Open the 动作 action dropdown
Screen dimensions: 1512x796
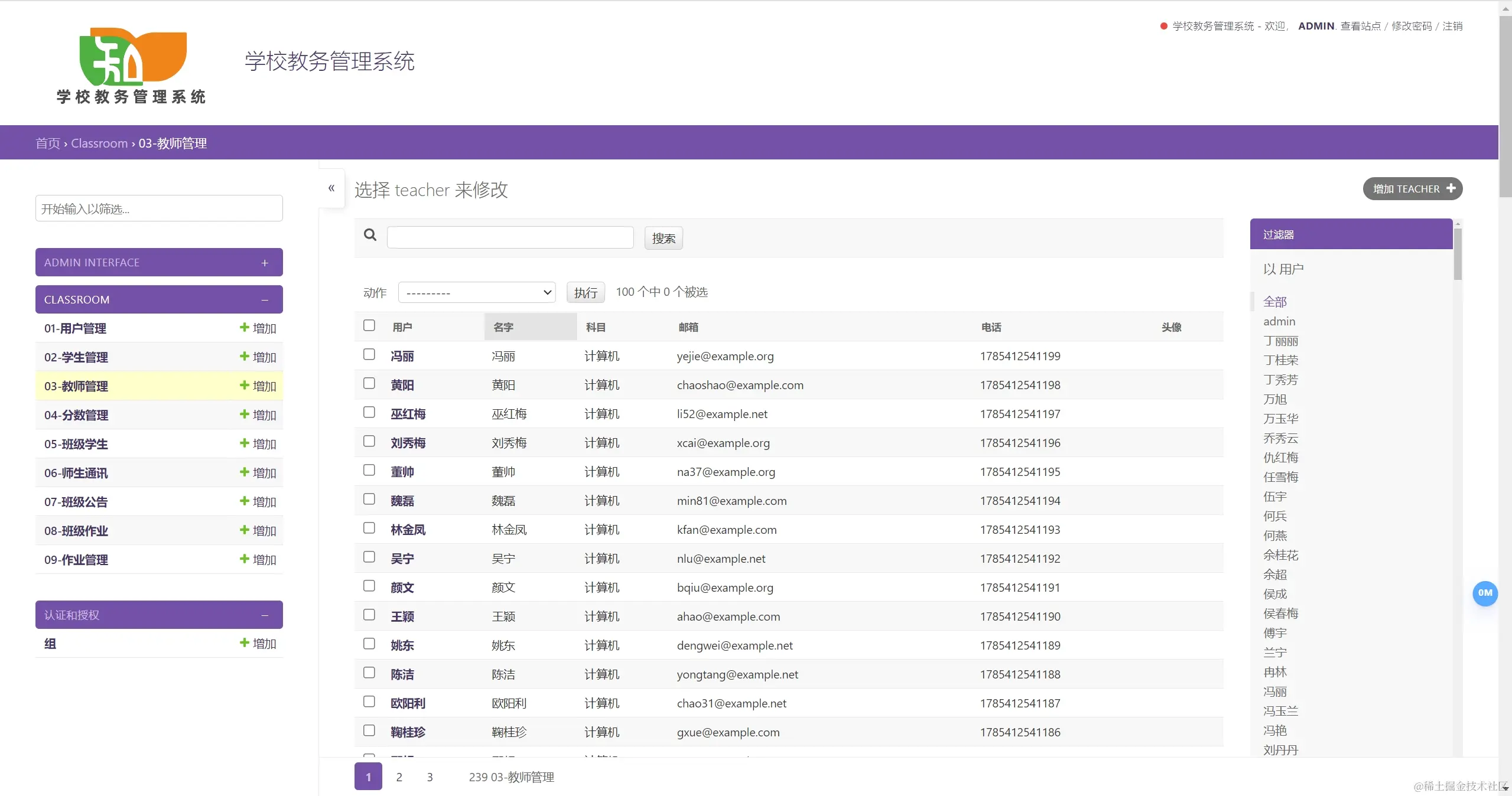coord(476,293)
